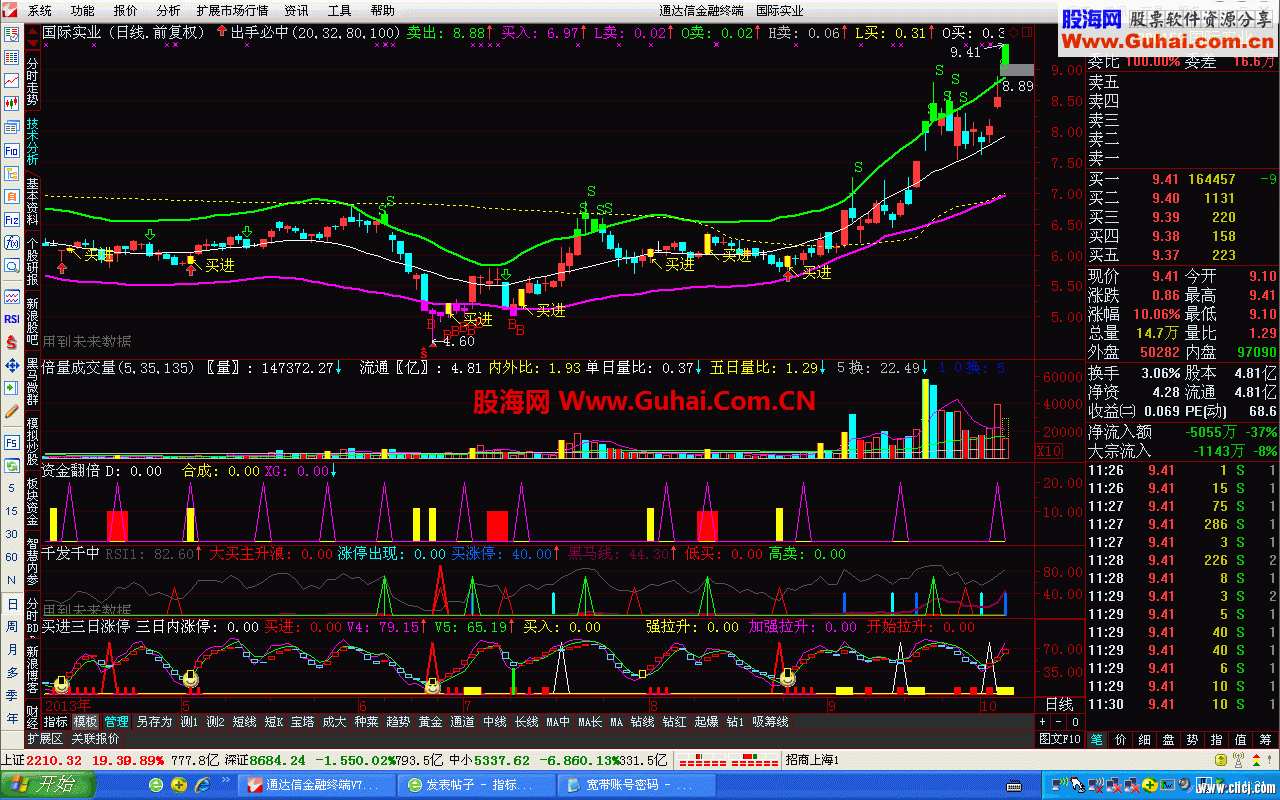1280x800 pixels.
Task: Click the F5 sidebar icon
Action: 11,442
